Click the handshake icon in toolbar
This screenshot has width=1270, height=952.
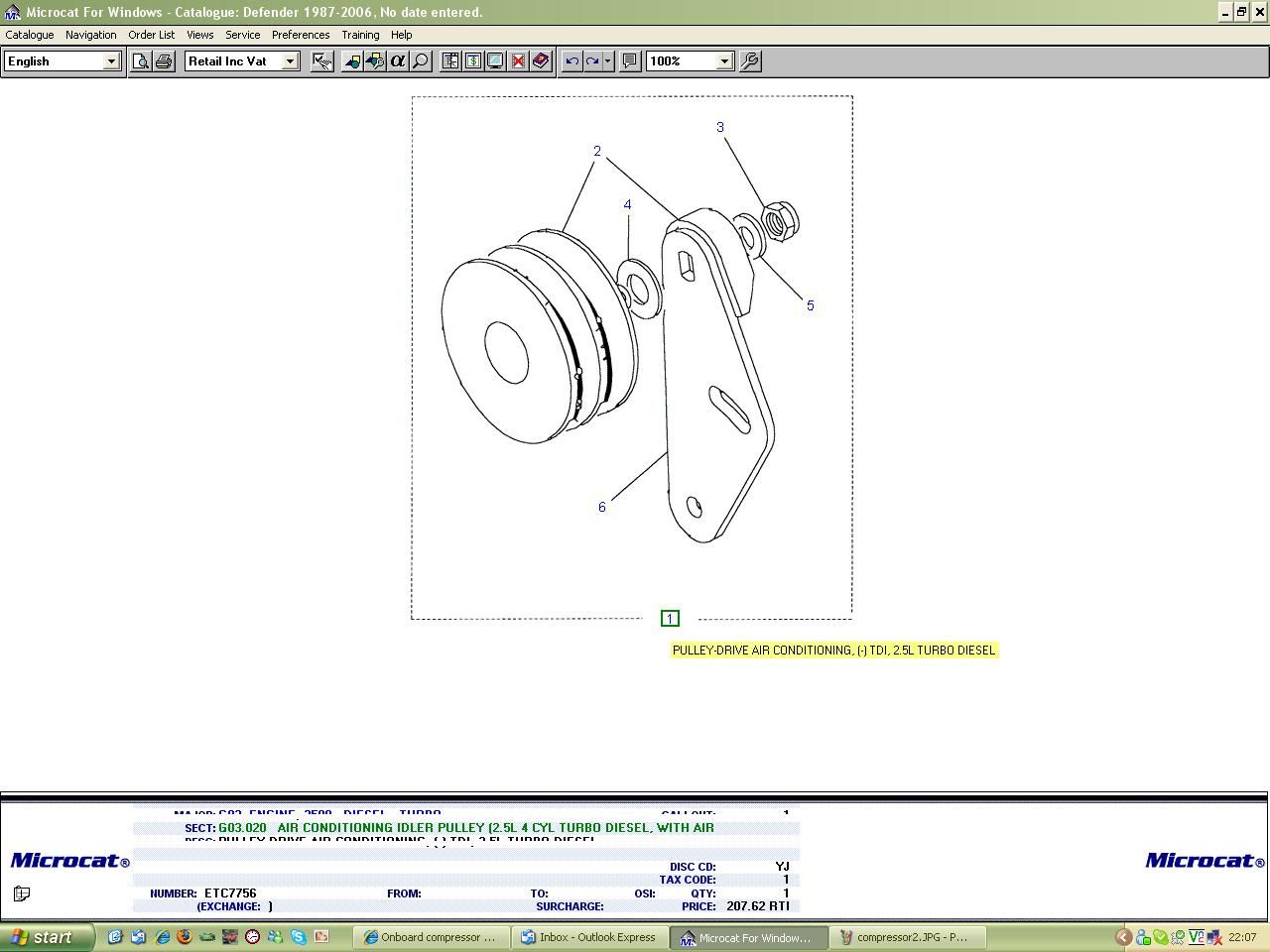click(321, 61)
